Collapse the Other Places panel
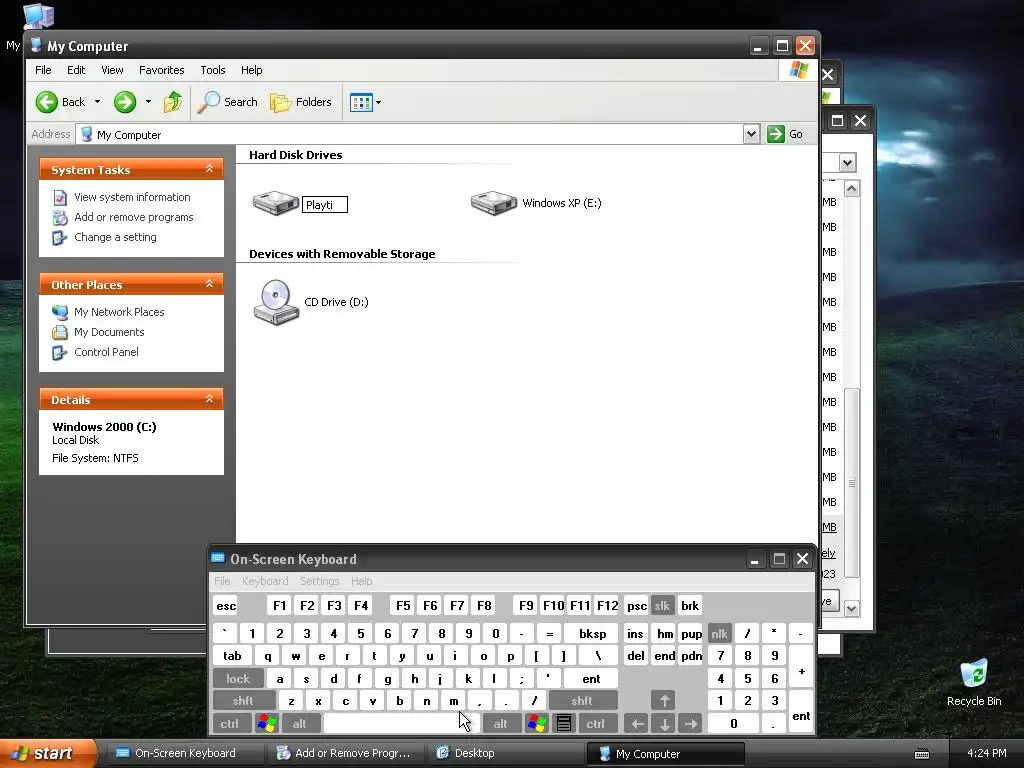 (209, 284)
